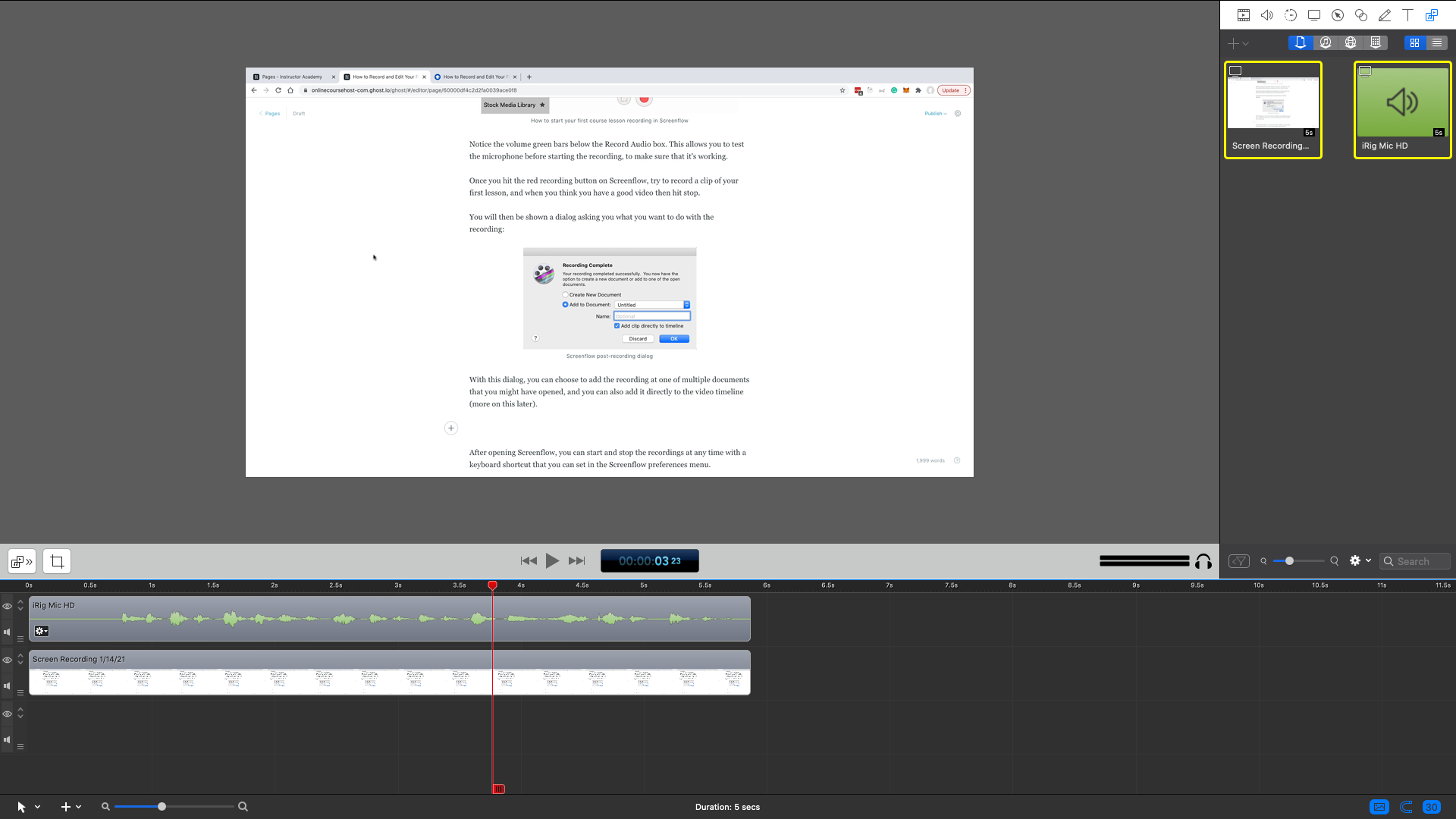Open the Audio properties tab
This screenshot has width=1456, height=819.
pos(1267,15)
